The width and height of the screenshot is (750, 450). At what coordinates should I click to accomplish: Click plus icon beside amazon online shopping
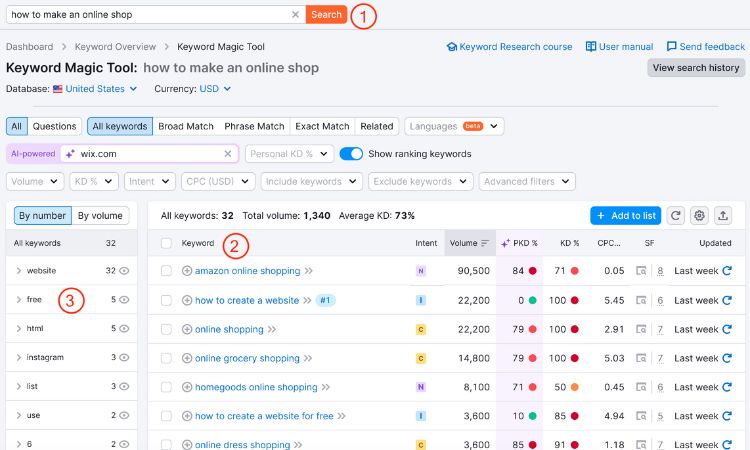(x=187, y=271)
